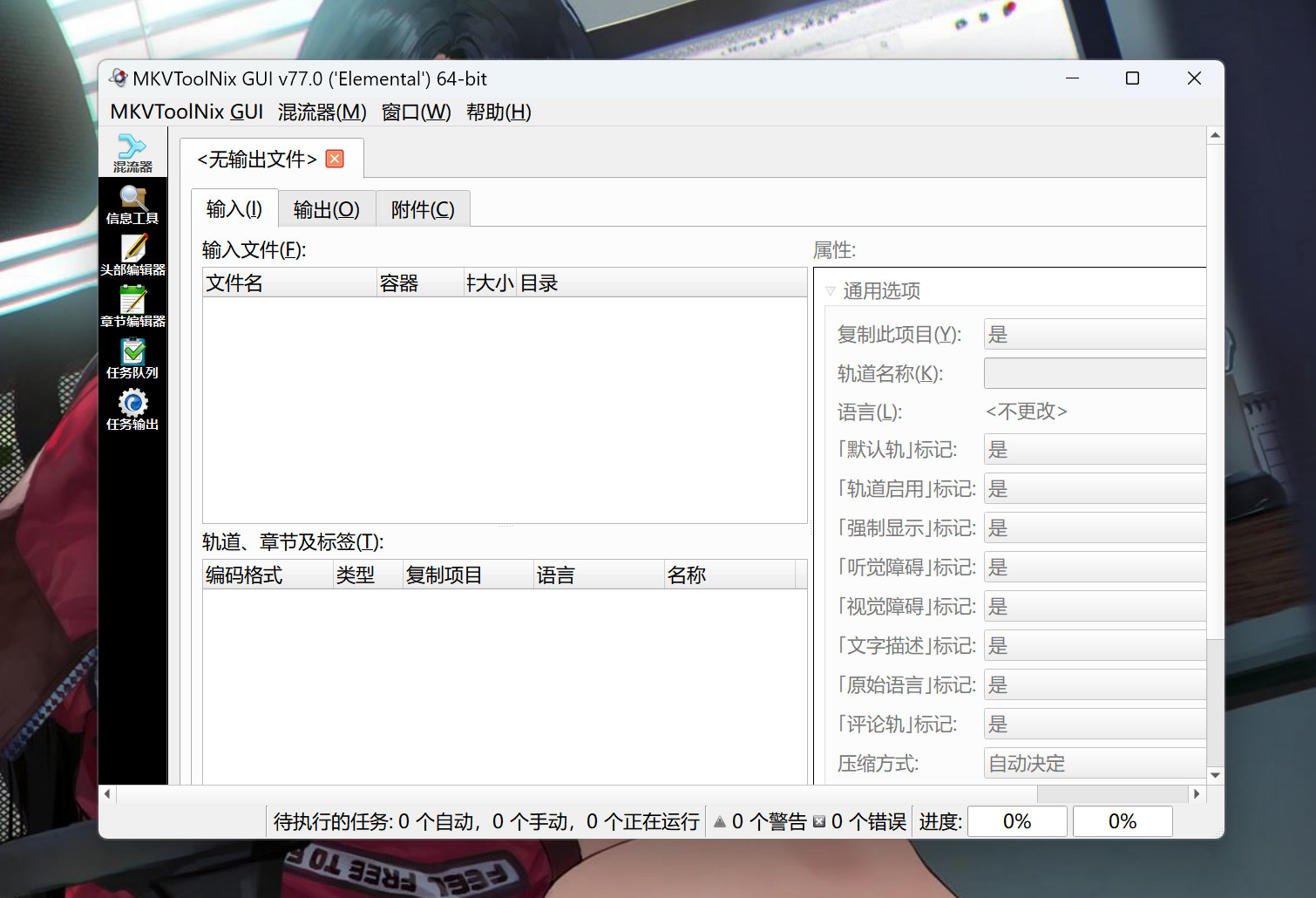Open the 帮助(H) menu
This screenshot has width=1316, height=898.
pos(499,112)
